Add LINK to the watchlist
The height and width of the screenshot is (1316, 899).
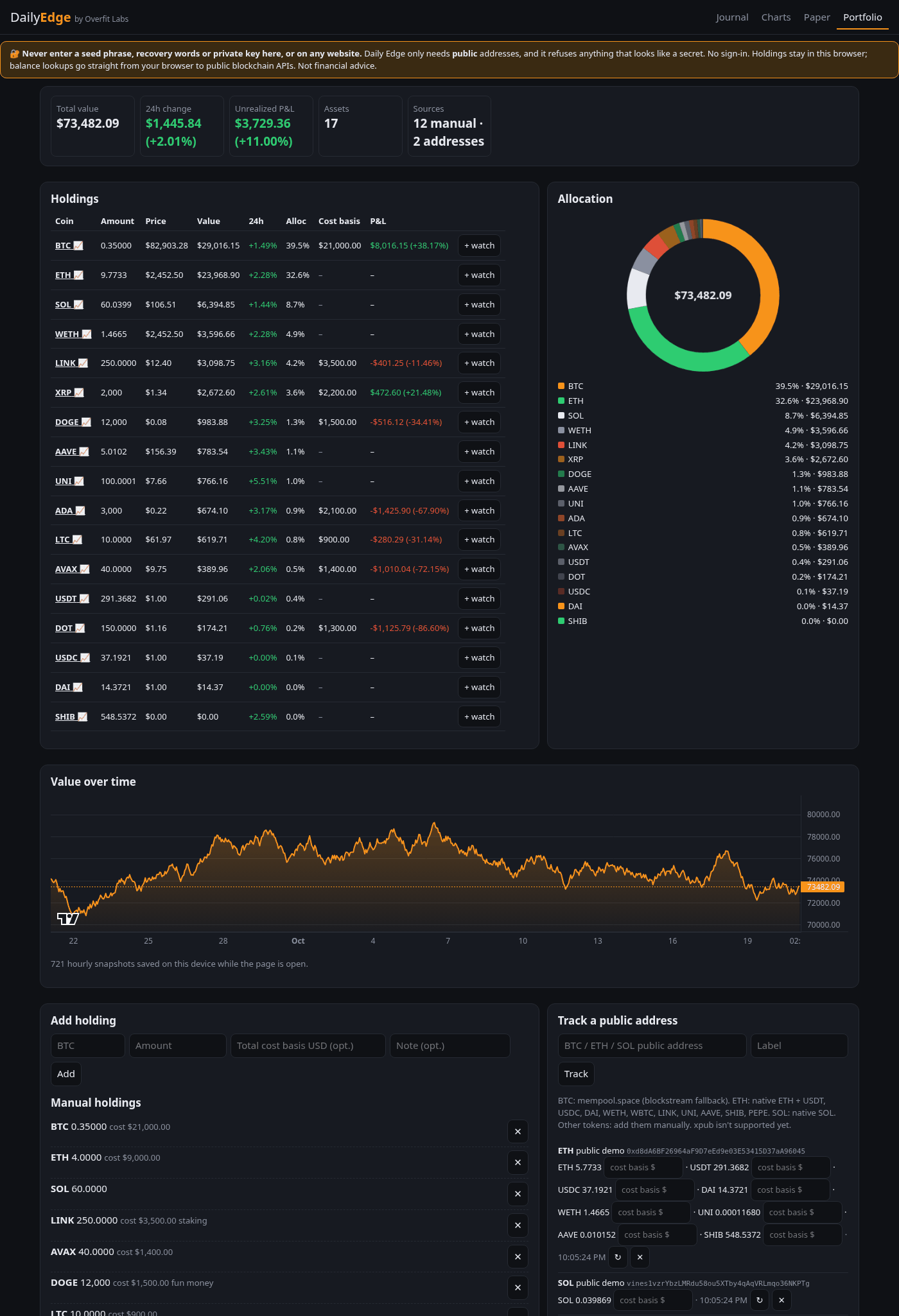pos(479,363)
